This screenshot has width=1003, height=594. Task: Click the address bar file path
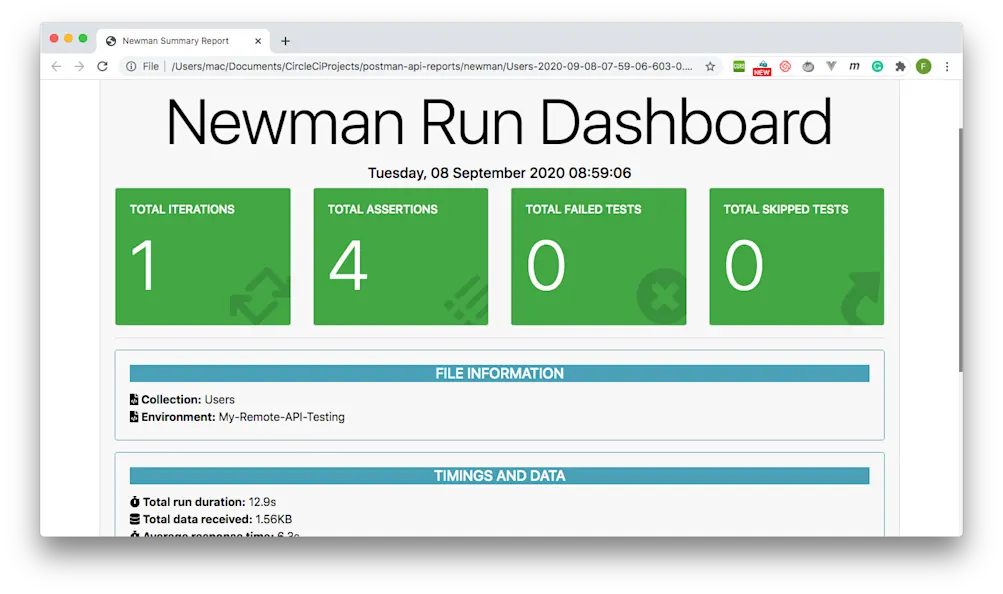pos(432,66)
